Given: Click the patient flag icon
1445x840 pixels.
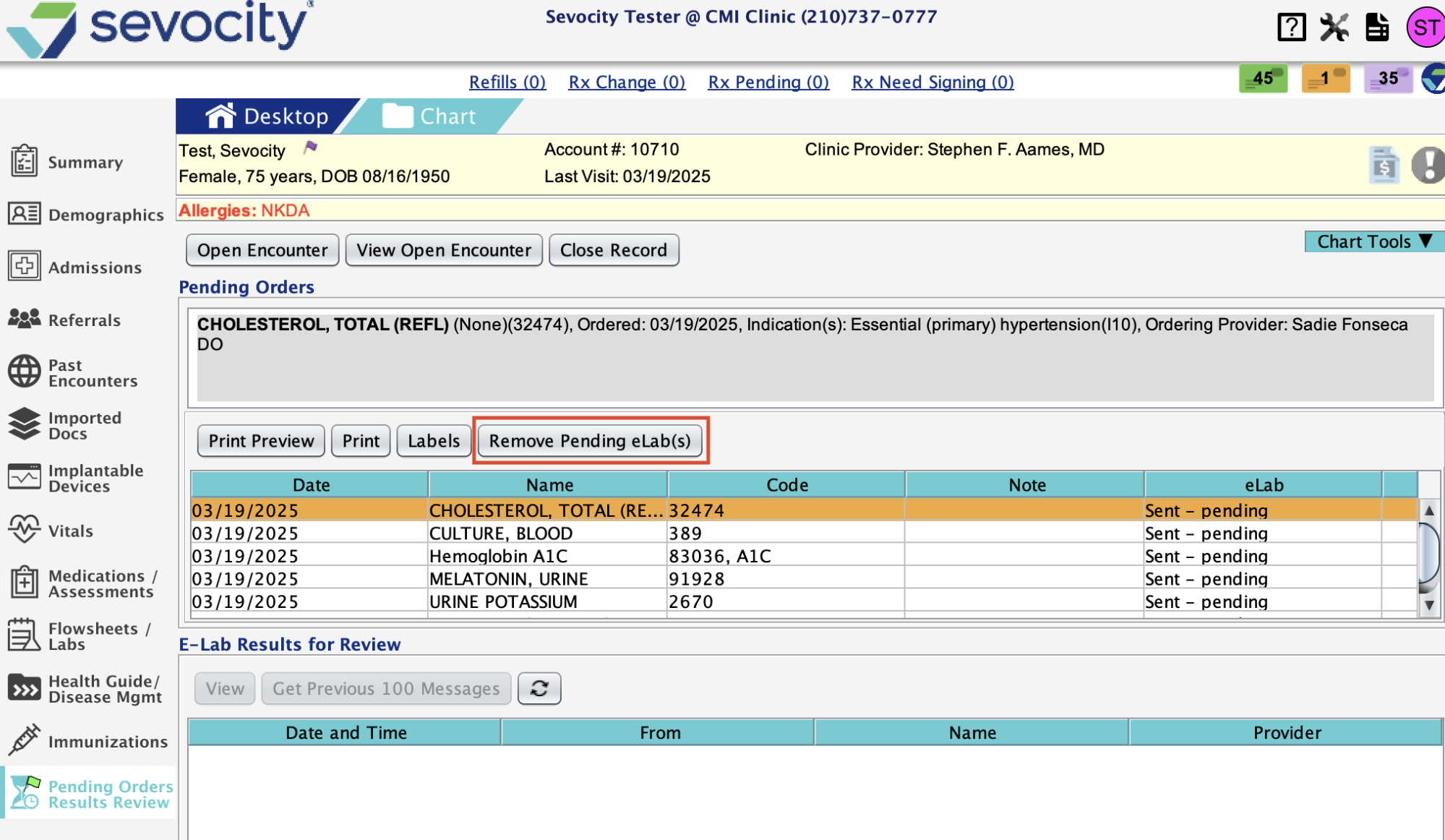Looking at the screenshot, I should (310, 147).
